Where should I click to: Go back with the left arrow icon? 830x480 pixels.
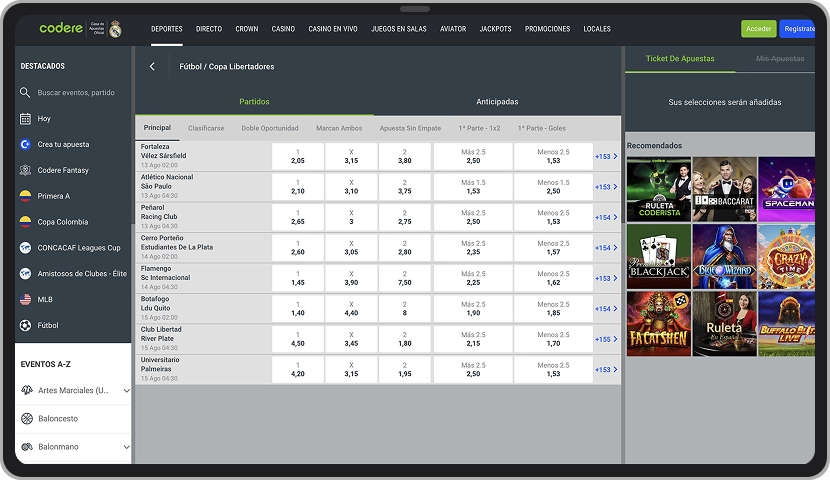(x=152, y=66)
